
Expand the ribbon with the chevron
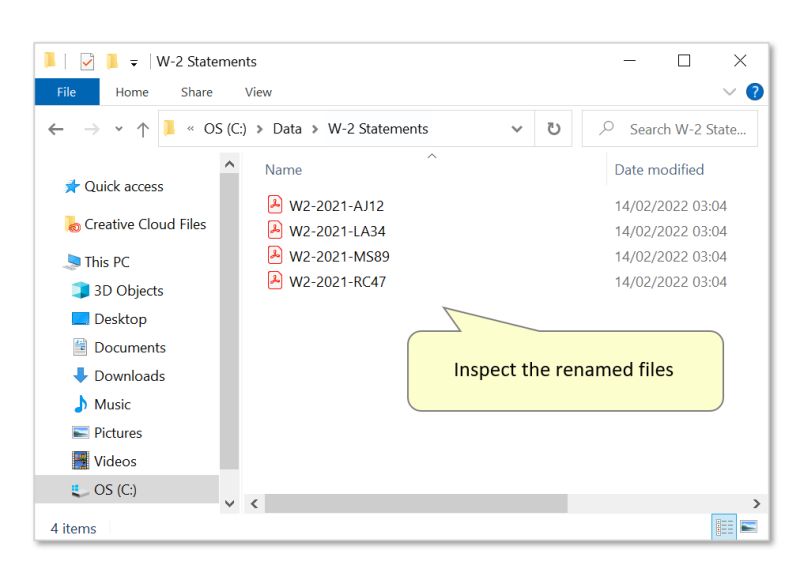tap(729, 92)
